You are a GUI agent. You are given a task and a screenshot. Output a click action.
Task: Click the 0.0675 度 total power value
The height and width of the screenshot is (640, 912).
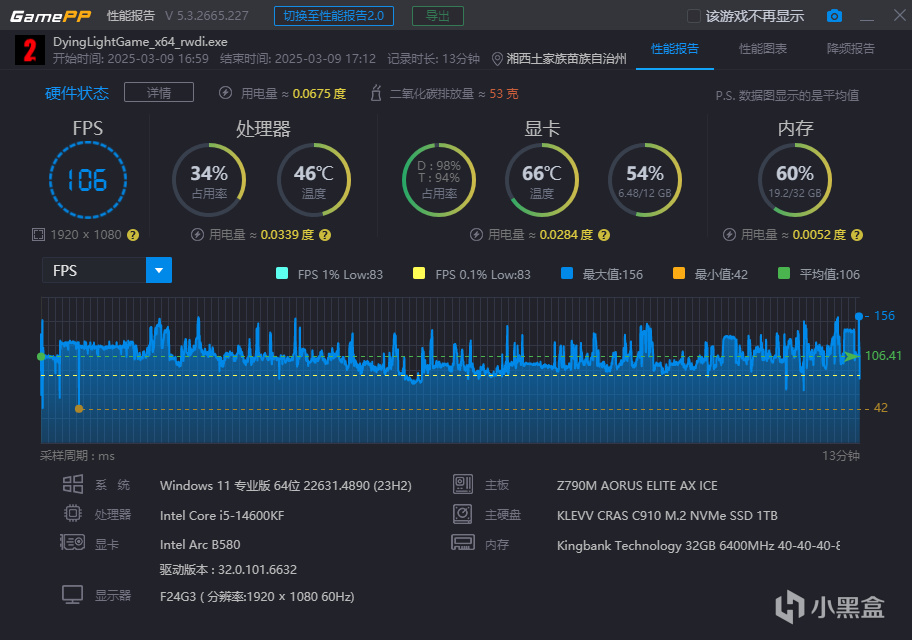pos(319,94)
